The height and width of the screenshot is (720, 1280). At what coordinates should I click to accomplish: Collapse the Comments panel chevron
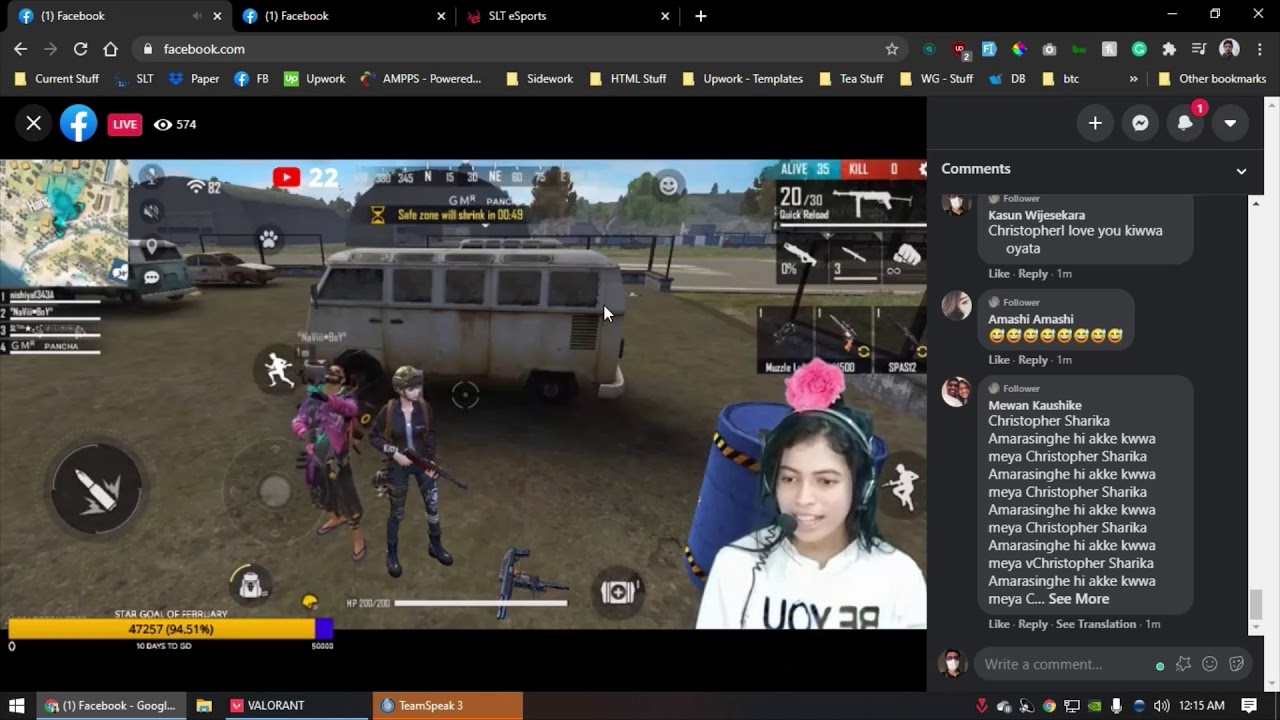tap(1241, 170)
